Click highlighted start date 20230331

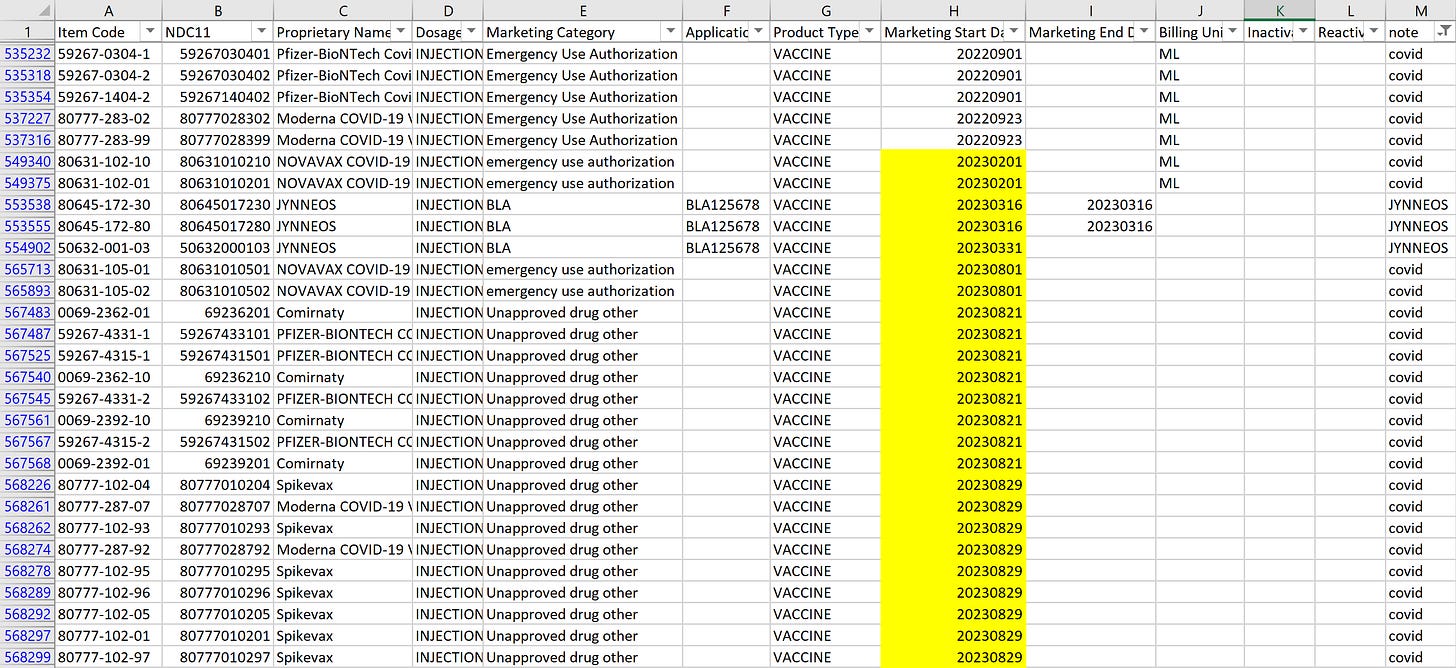[x=953, y=248]
